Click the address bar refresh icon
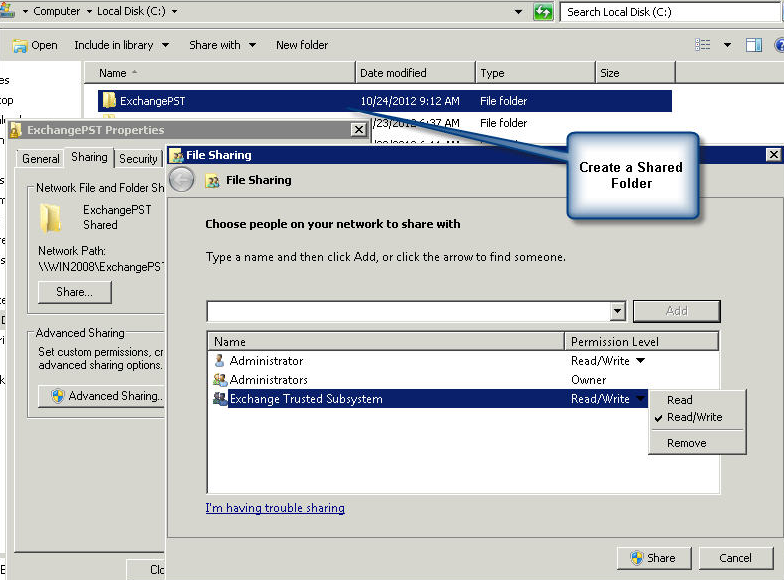The height and width of the screenshot is (580, 784). [x=543, y=12]
